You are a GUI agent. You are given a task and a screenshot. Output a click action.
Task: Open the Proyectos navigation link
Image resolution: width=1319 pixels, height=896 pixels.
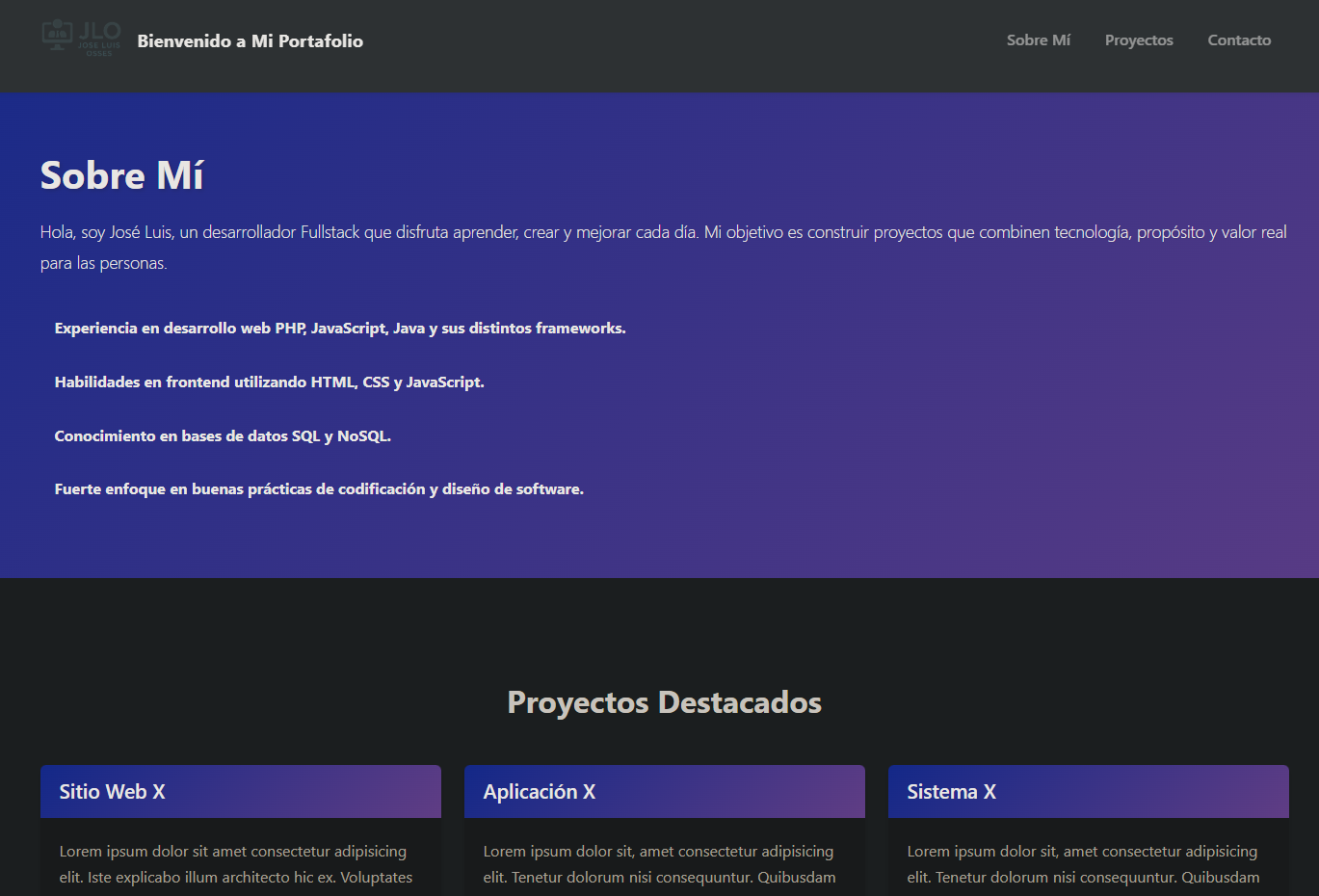point(1138,40)
